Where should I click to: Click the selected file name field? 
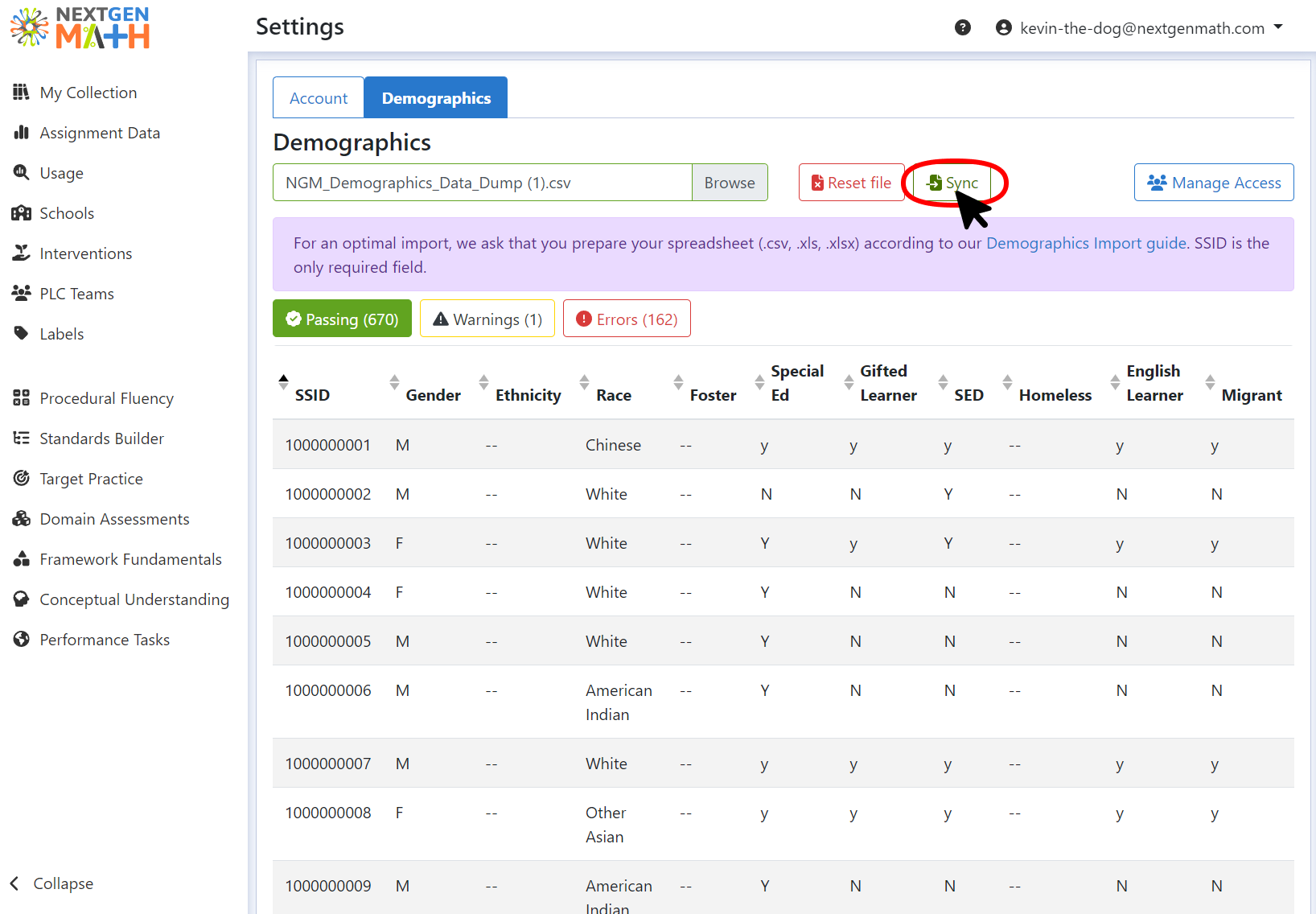(x=483, y=183)
